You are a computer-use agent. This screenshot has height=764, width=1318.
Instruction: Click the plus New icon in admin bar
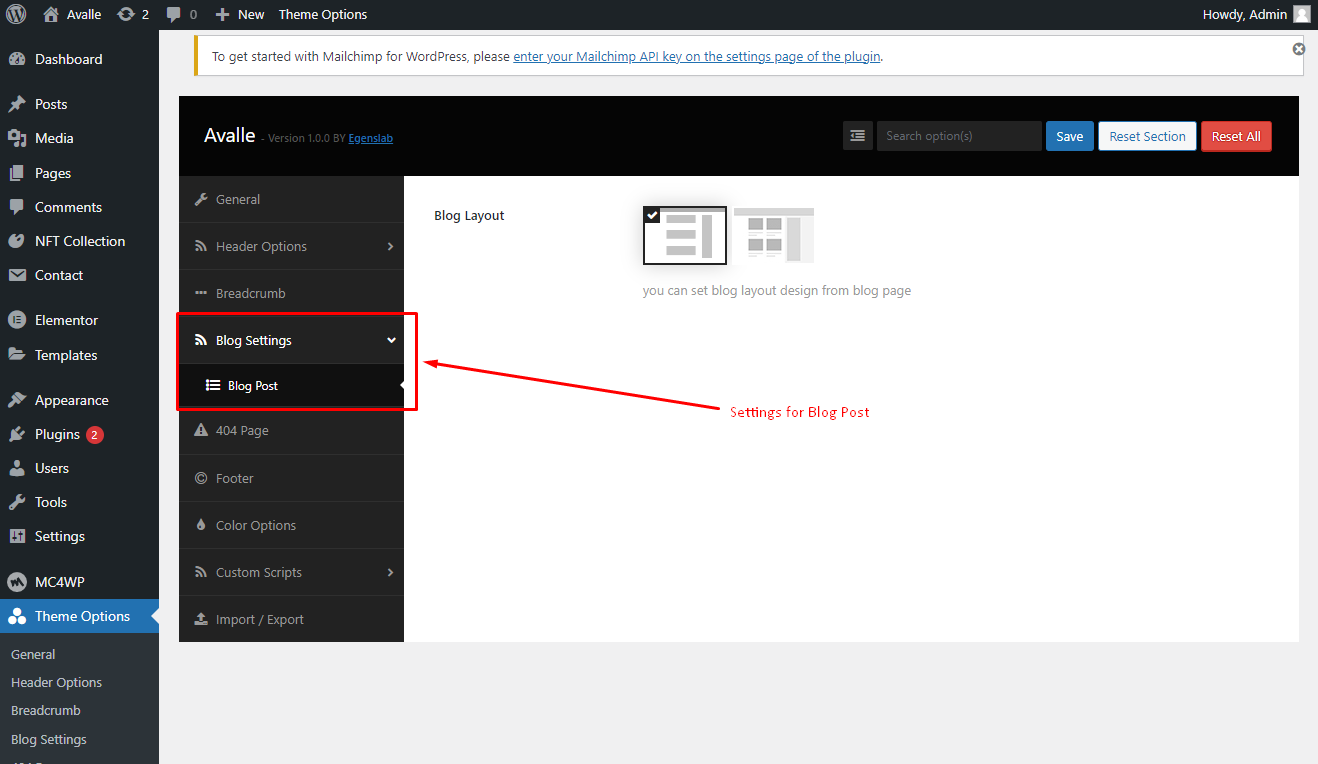click(x=223, y=14)
